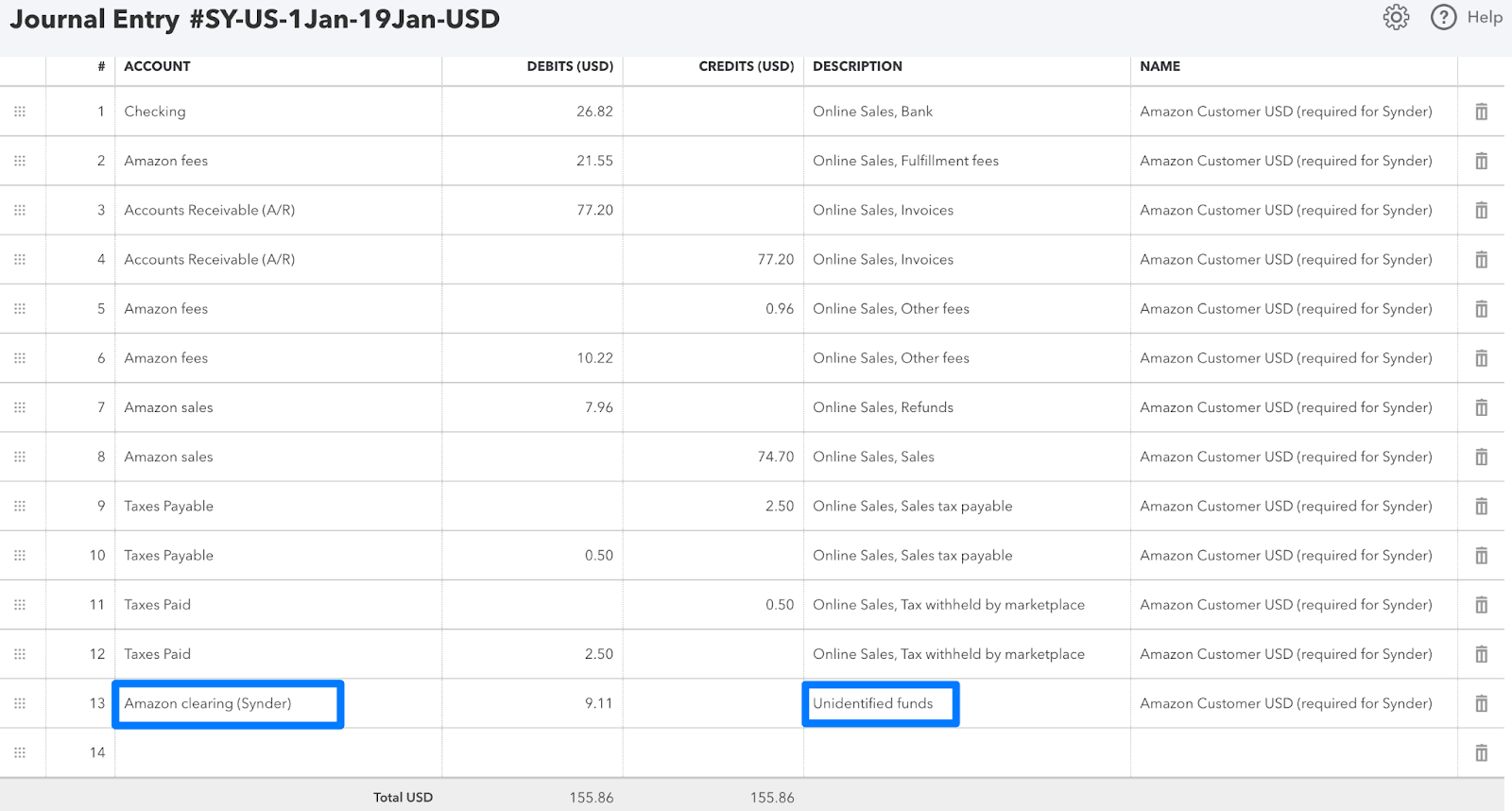Click drag handle for line 4
The image size is (1512, 811).
point(20,259)
